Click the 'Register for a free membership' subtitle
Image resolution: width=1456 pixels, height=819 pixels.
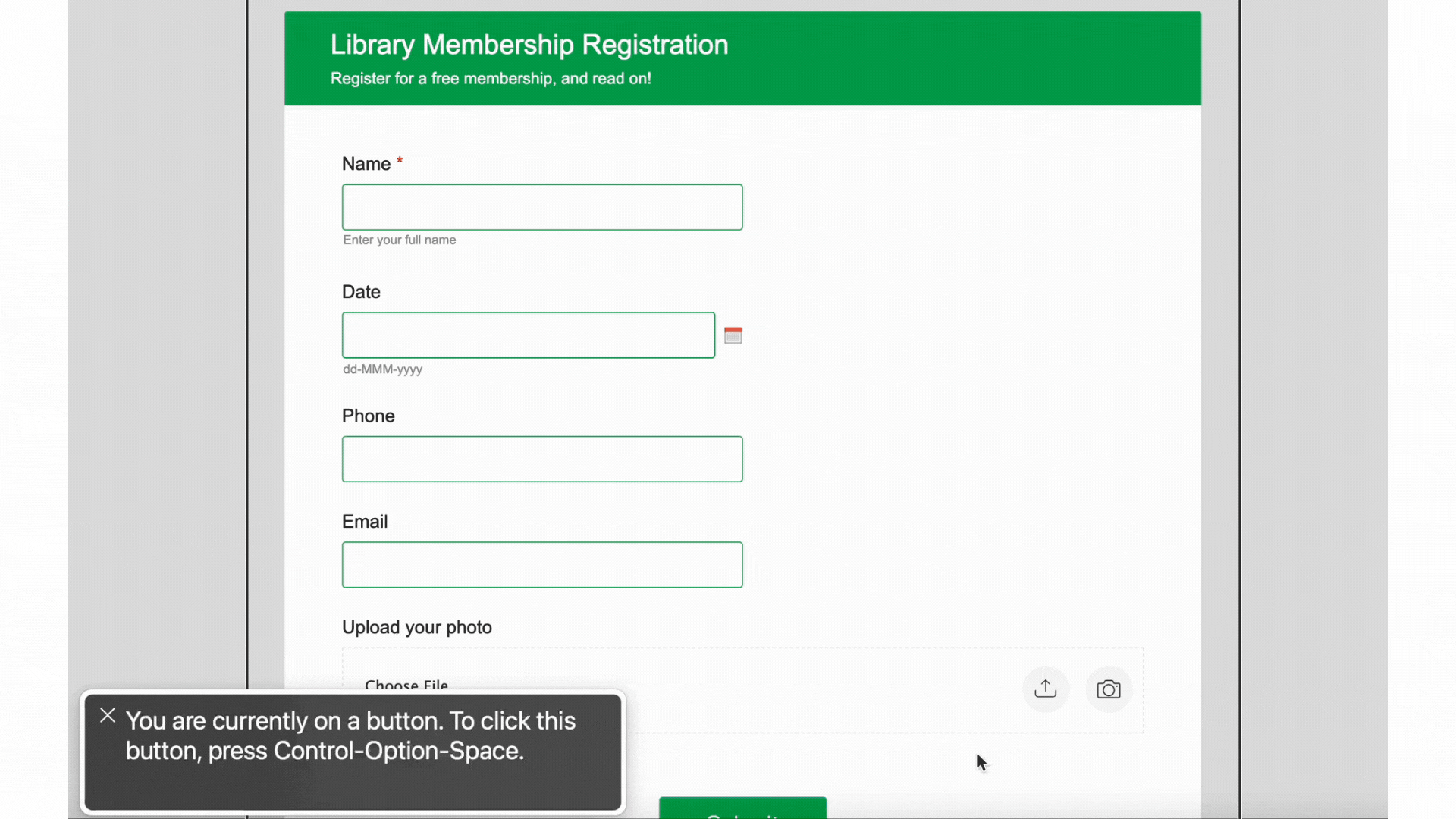click(490, 79)
